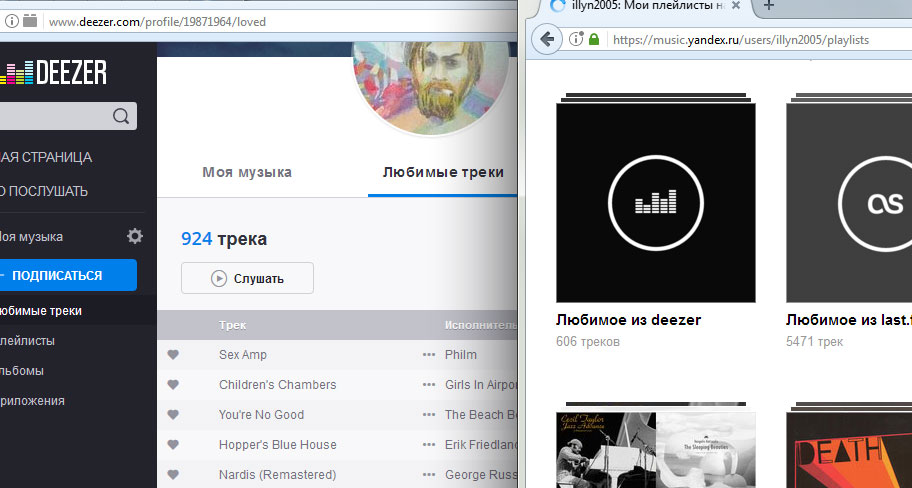This screenshot has width=912, height=488.
Task: Open Любимое из deezer playlist title
Action: pos(628,320)
